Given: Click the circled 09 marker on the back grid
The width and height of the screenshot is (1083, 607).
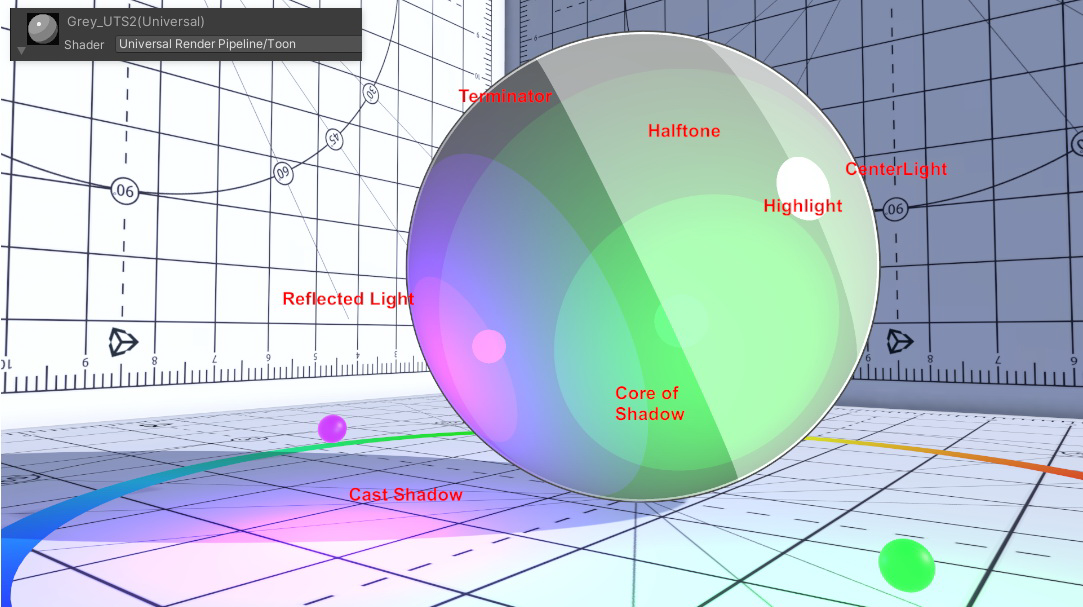Looking at the screenshot, I should (283, 175).
